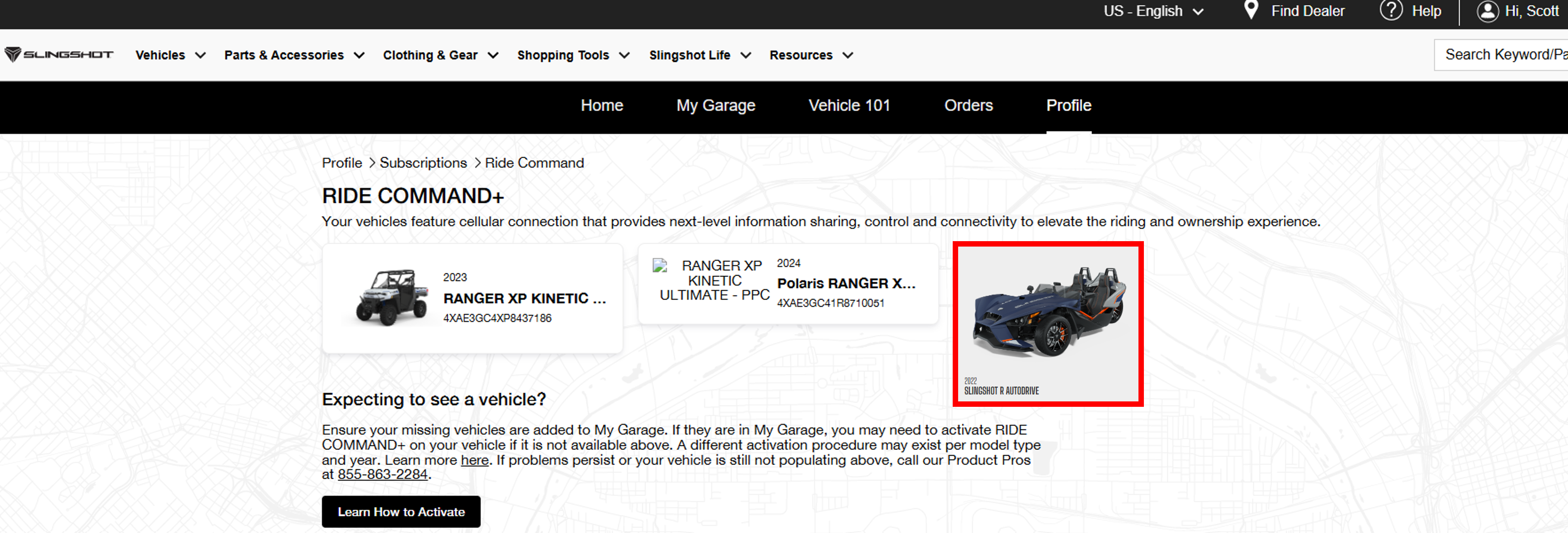Click the 'Expecting to see a vehicle?' heading
The width and height of the screenshot is (1568, 533).
(x=433, y=399)
